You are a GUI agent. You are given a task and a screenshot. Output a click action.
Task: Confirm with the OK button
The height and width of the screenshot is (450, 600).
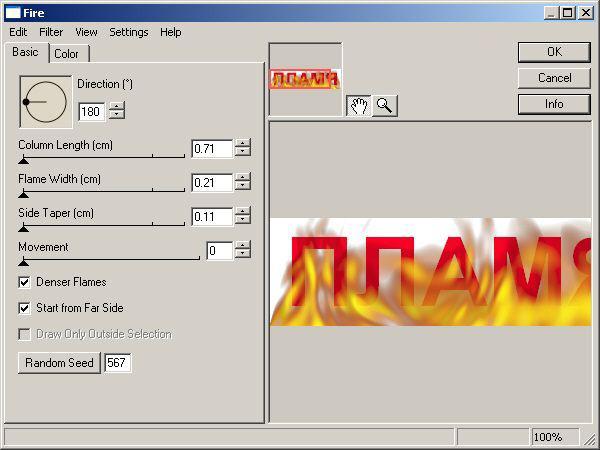pyautogui.click(x=554, y=52)
